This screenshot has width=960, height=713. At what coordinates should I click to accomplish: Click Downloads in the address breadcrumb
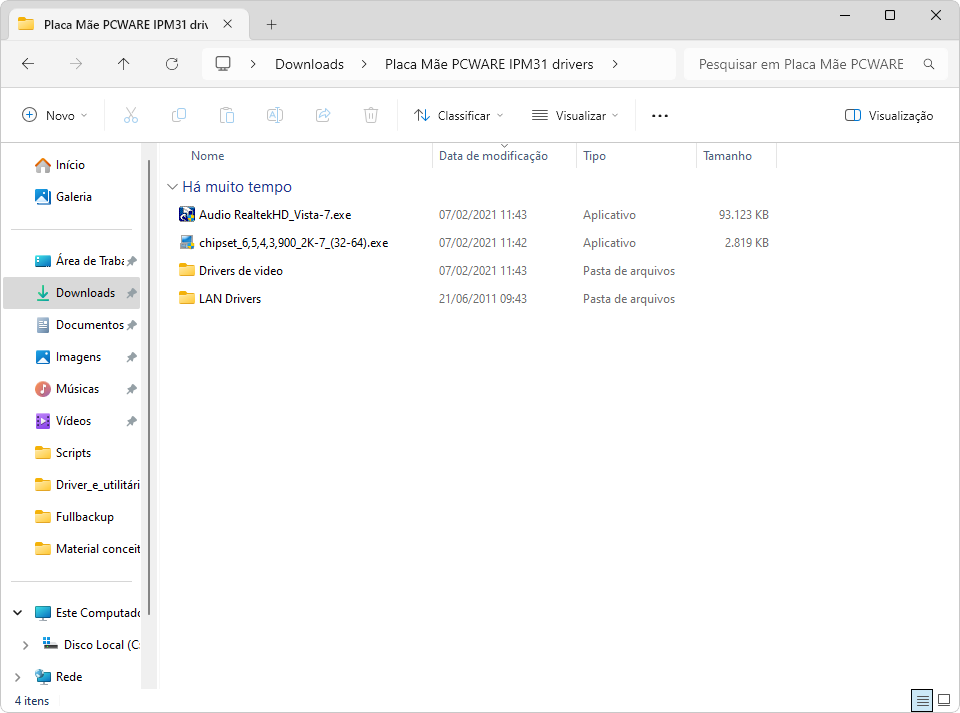coord(309,64)
